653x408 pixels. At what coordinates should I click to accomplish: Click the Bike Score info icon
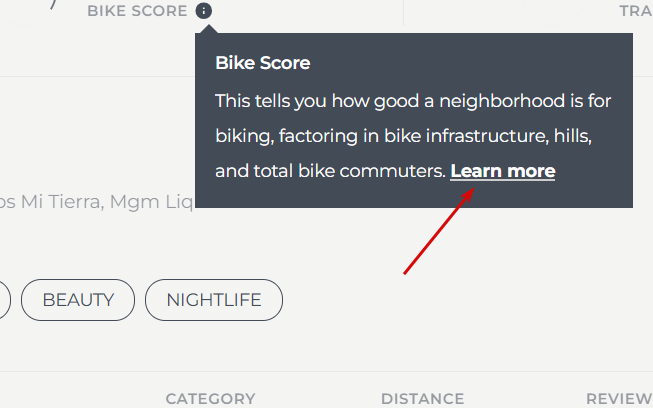(204, 11)
